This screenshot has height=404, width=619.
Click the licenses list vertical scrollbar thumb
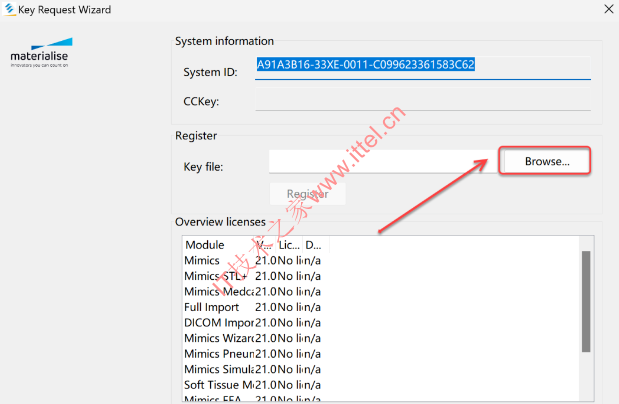tap(586, 301)
